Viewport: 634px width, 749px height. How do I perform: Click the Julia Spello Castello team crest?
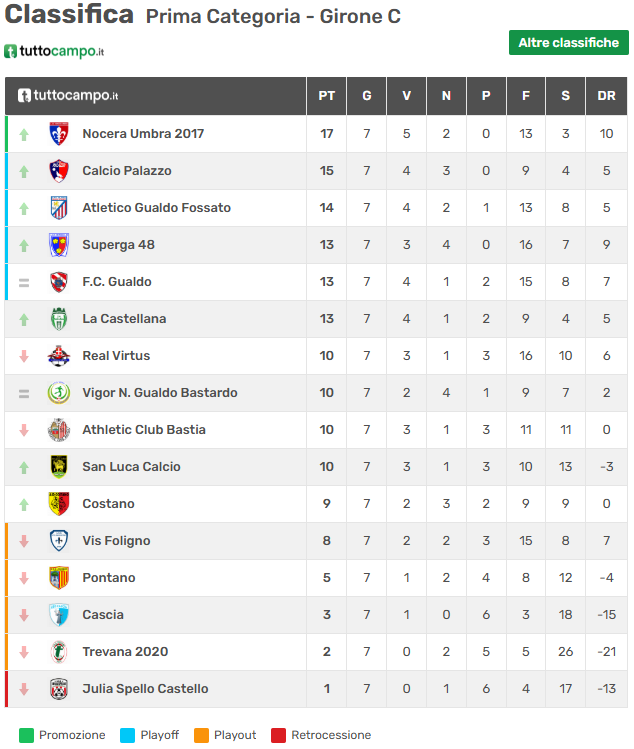coord(59,689)
